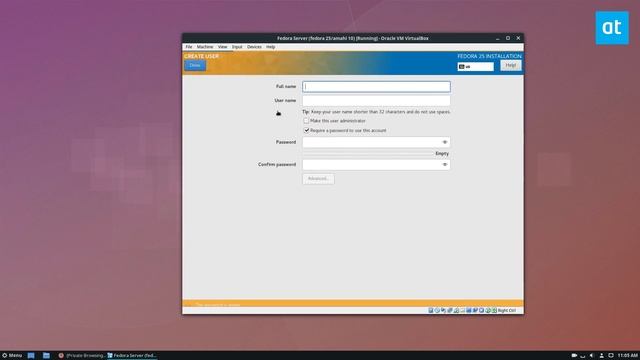This screenshot has width=640, height=360.
Task: Click into the Password field
Action: click(x=376, y=142)
